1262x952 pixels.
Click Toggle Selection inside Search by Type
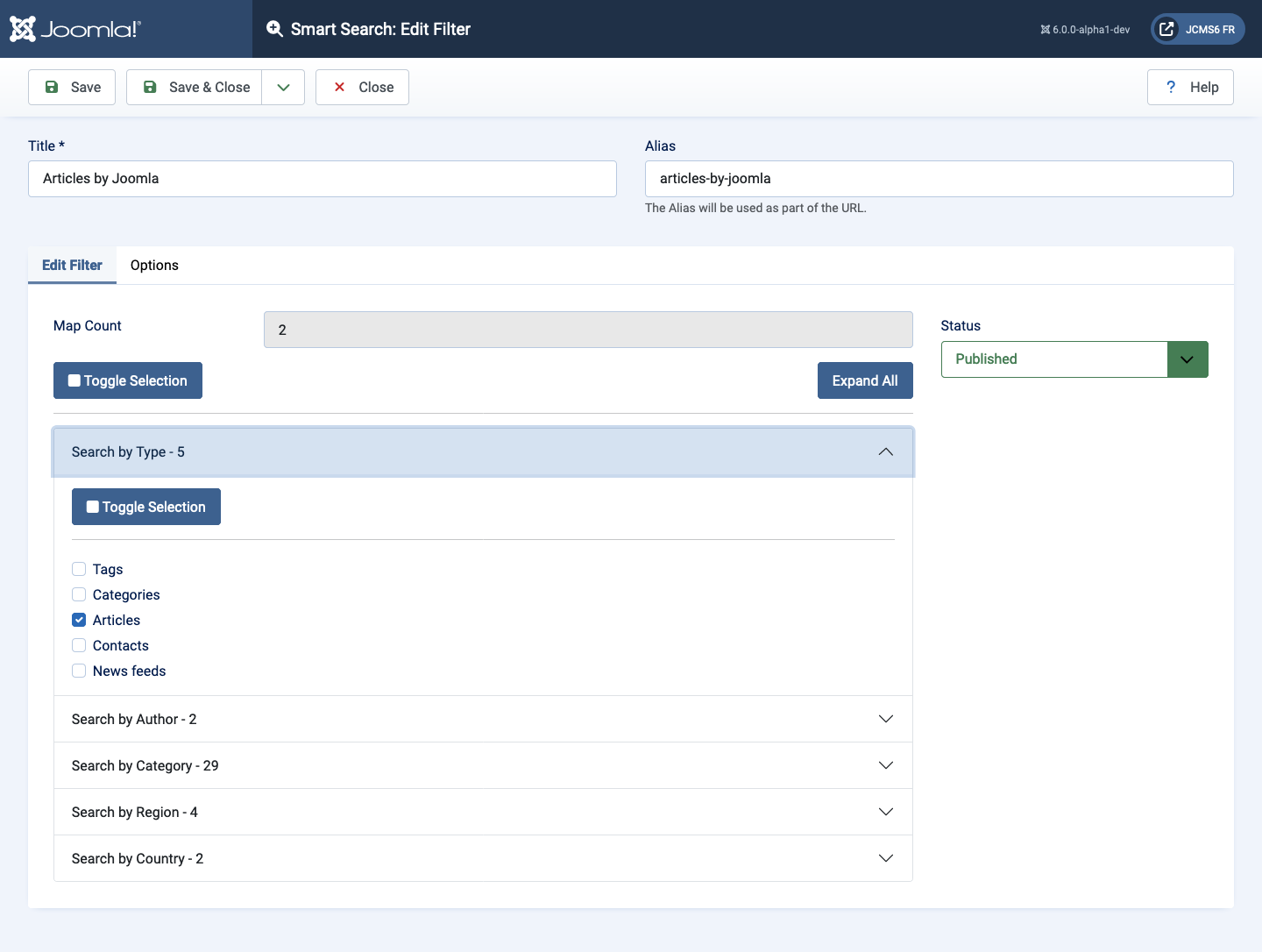[146, 507]
